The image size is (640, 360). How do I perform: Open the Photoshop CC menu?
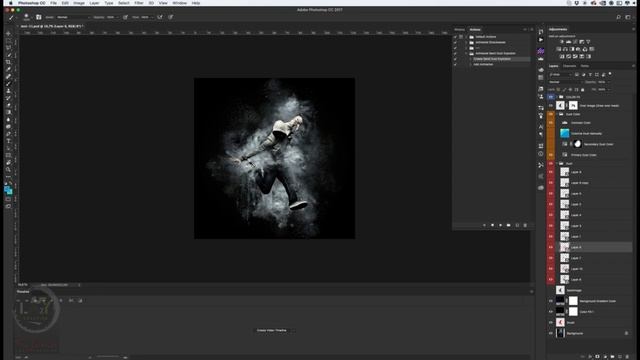(32, 3)
